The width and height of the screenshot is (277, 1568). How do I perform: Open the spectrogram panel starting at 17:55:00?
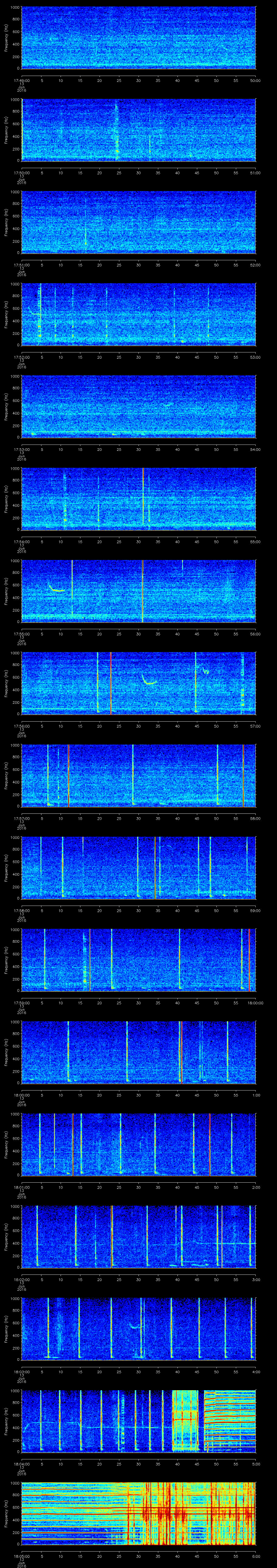coord(139,591)
